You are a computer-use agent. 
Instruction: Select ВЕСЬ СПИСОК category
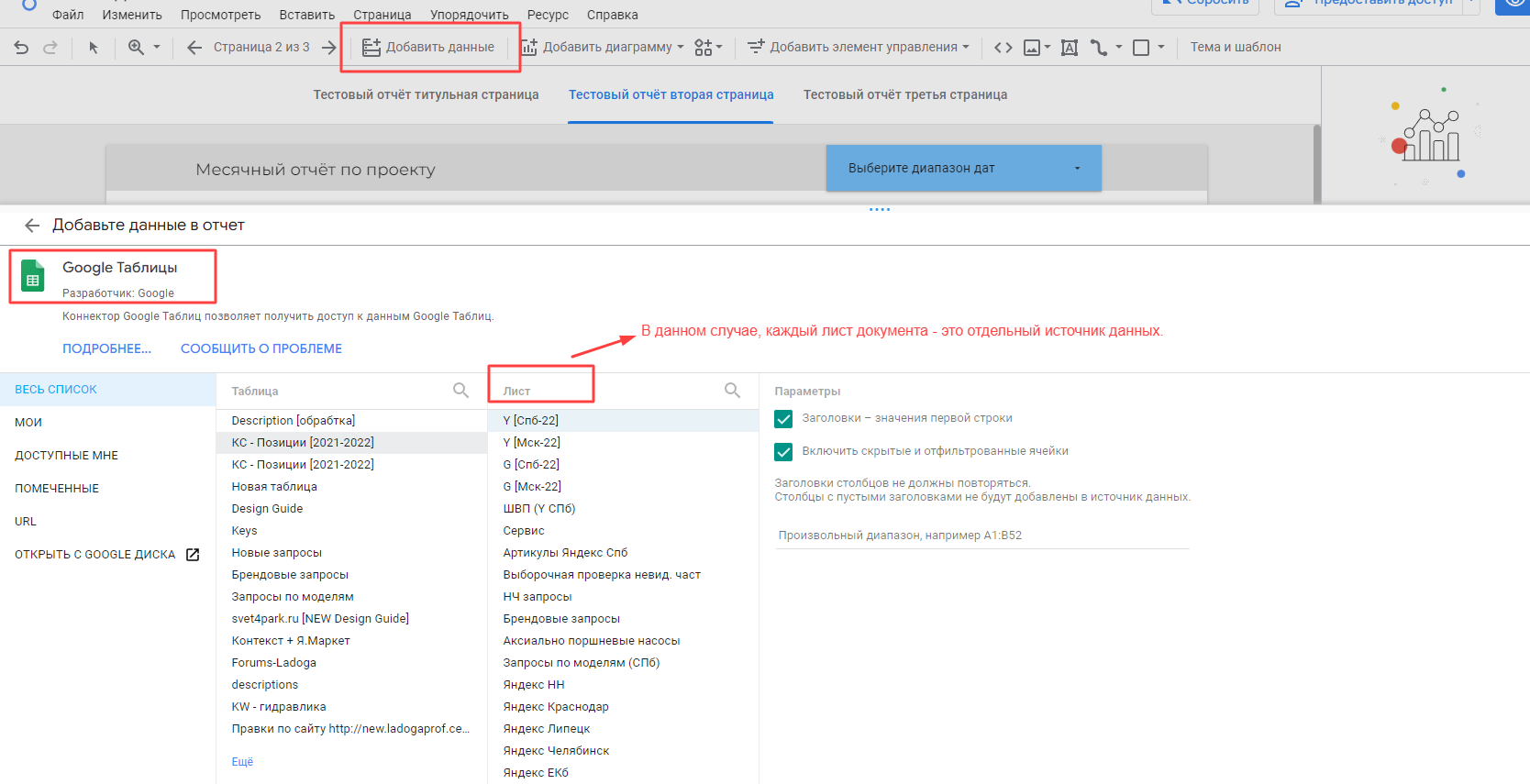(x=107, y=390)
